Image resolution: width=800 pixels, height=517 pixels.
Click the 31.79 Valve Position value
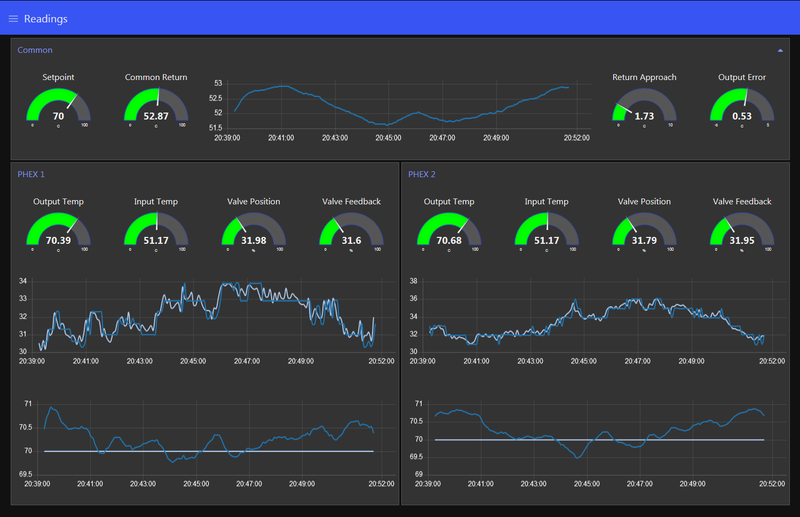click(x=644, y=240)
